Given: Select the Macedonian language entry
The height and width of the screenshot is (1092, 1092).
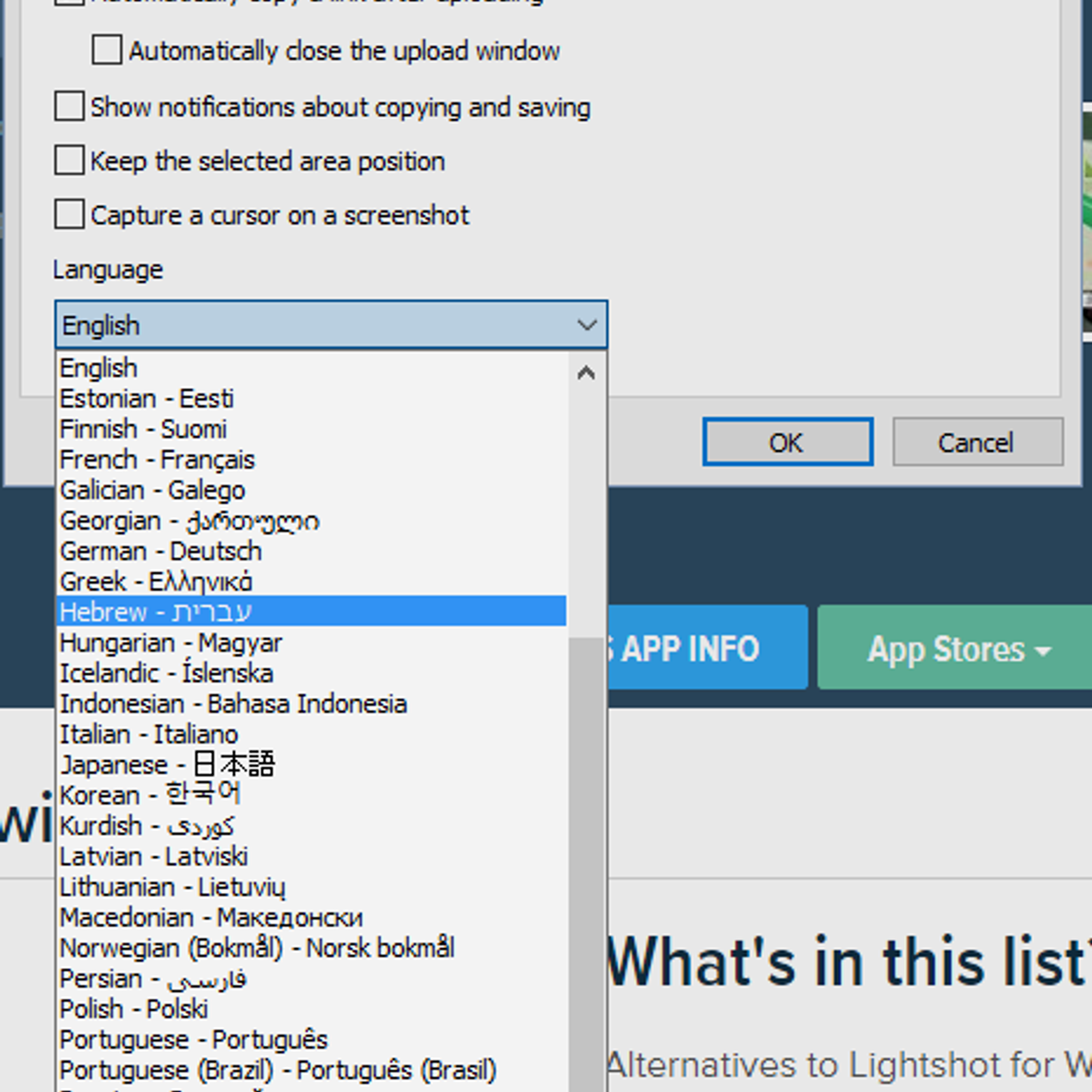Looking at the screenshot, I should [311, 917].
